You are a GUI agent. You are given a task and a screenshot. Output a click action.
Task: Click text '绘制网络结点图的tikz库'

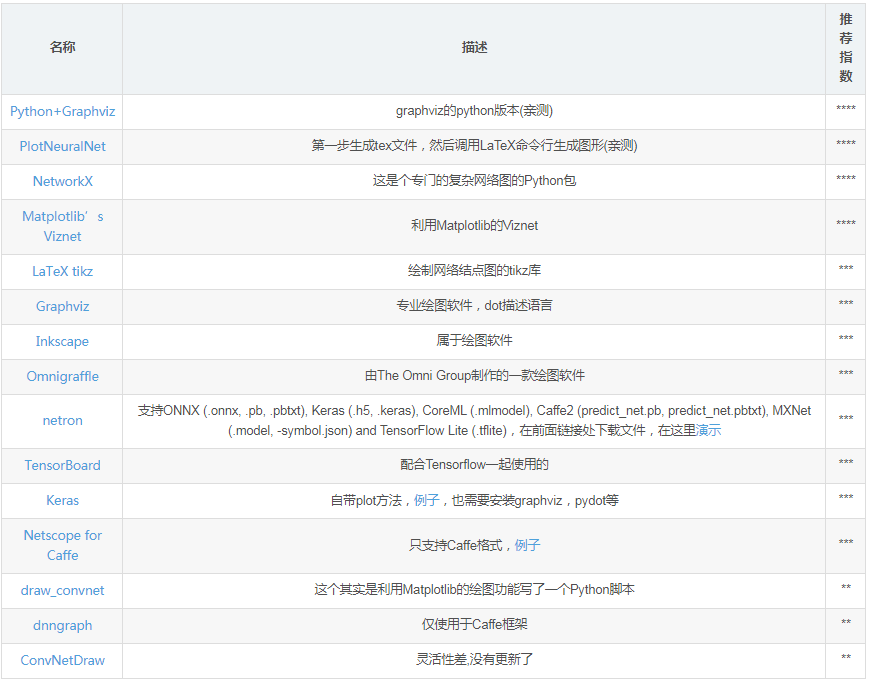point(474,271)
